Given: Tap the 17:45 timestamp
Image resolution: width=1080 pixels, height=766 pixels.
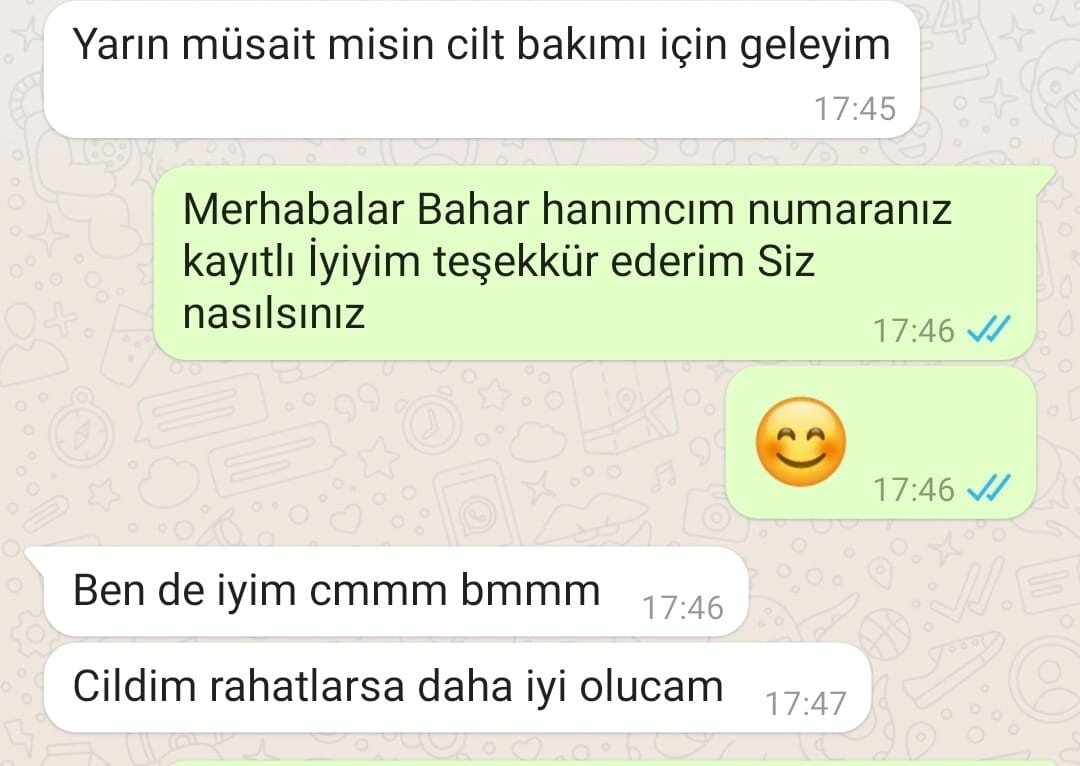Looking at the screenshot, I should pos(855,109).
